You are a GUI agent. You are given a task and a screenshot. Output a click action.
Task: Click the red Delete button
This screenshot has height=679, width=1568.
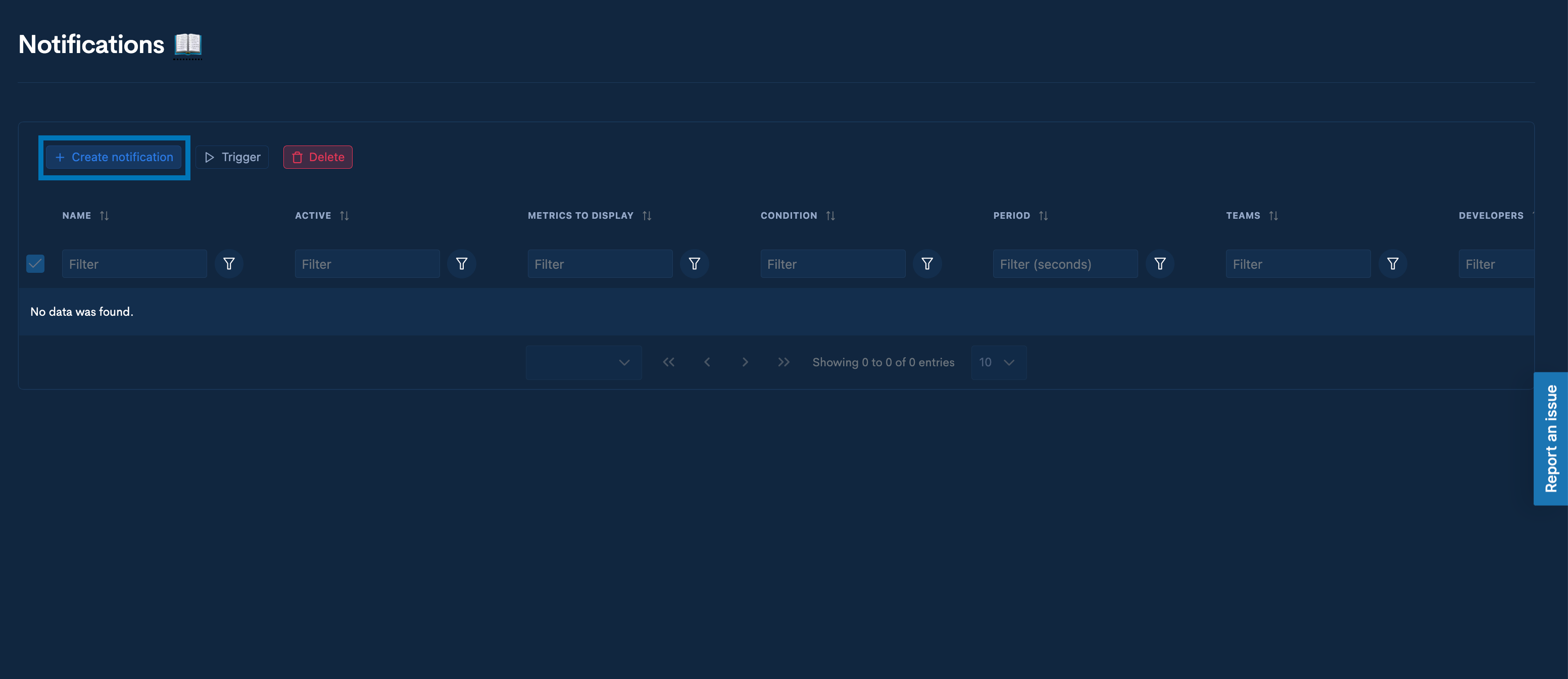pyautogui.click(x=317, y=157)
